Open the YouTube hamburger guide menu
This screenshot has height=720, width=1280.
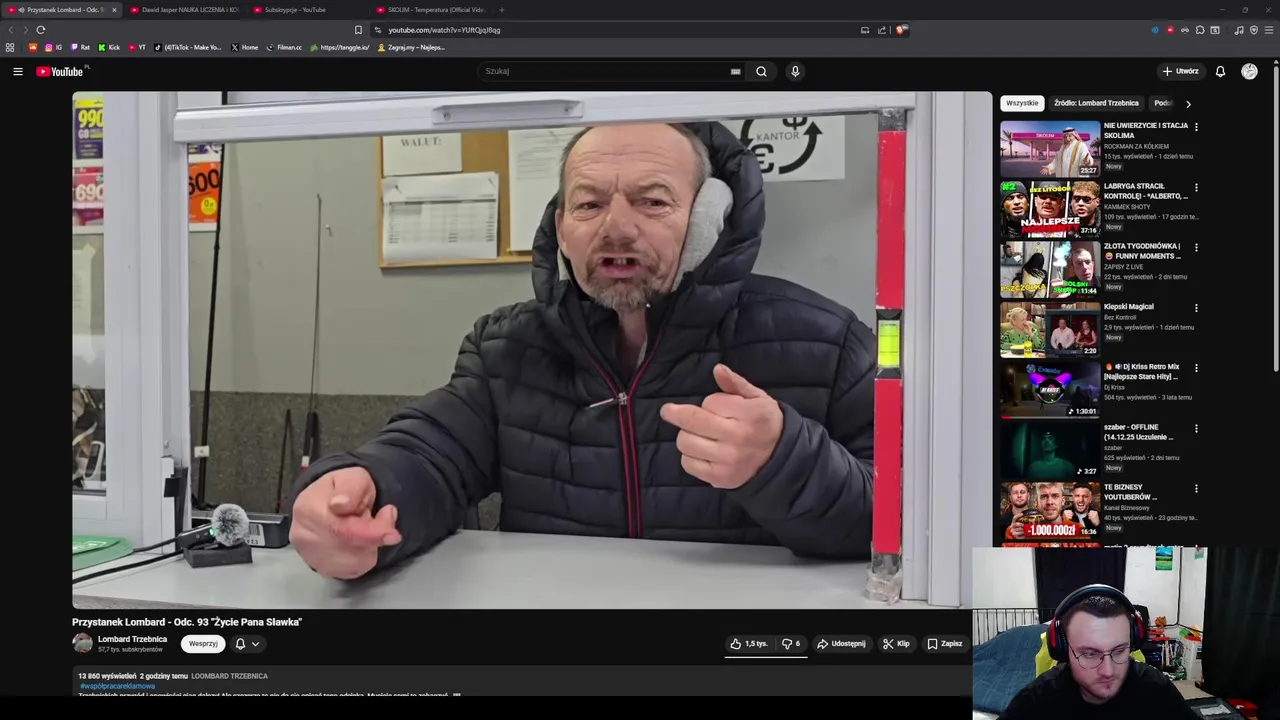17,71
